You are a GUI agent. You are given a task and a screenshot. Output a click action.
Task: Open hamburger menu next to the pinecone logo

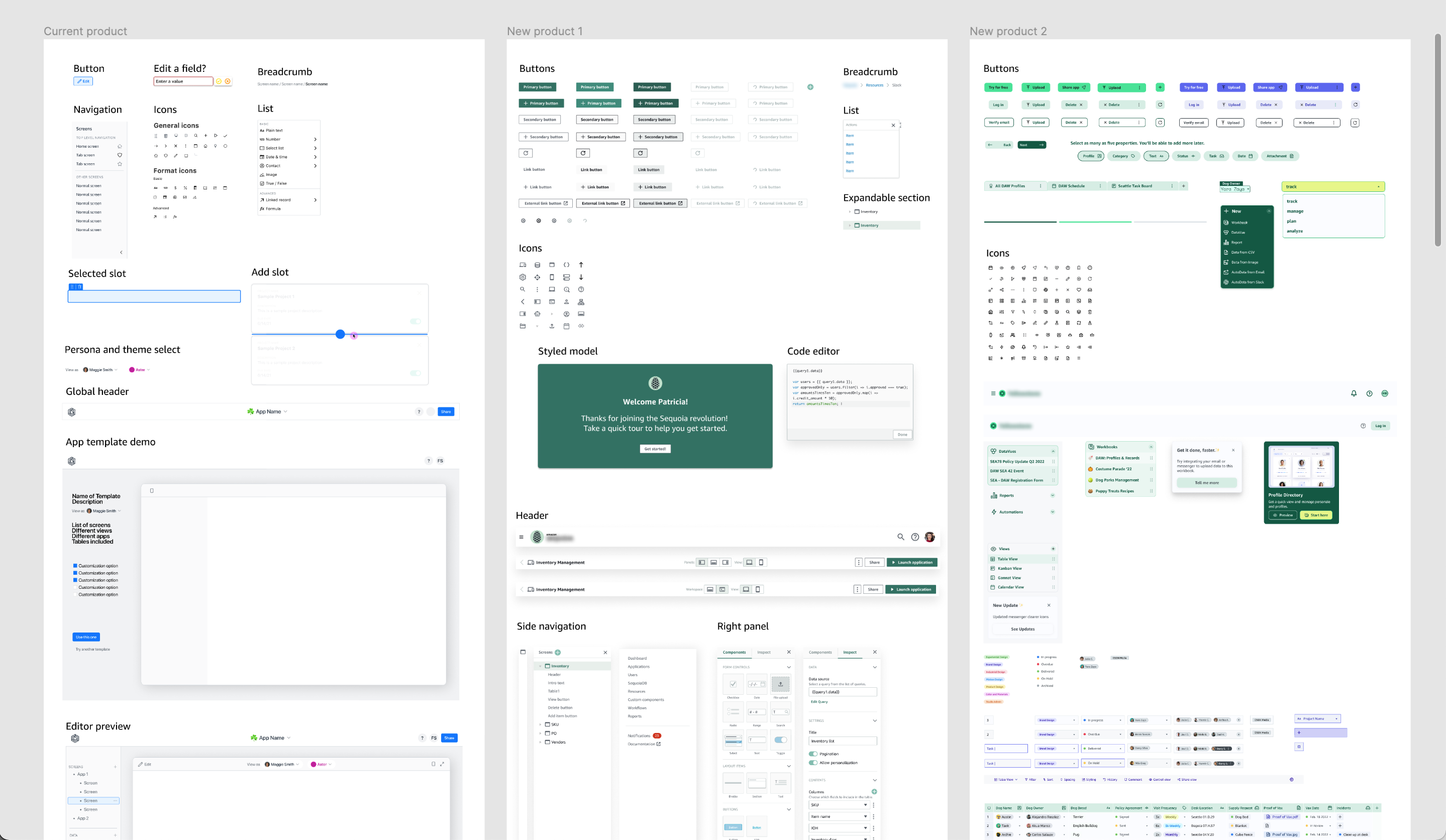[x=521, y=537]
